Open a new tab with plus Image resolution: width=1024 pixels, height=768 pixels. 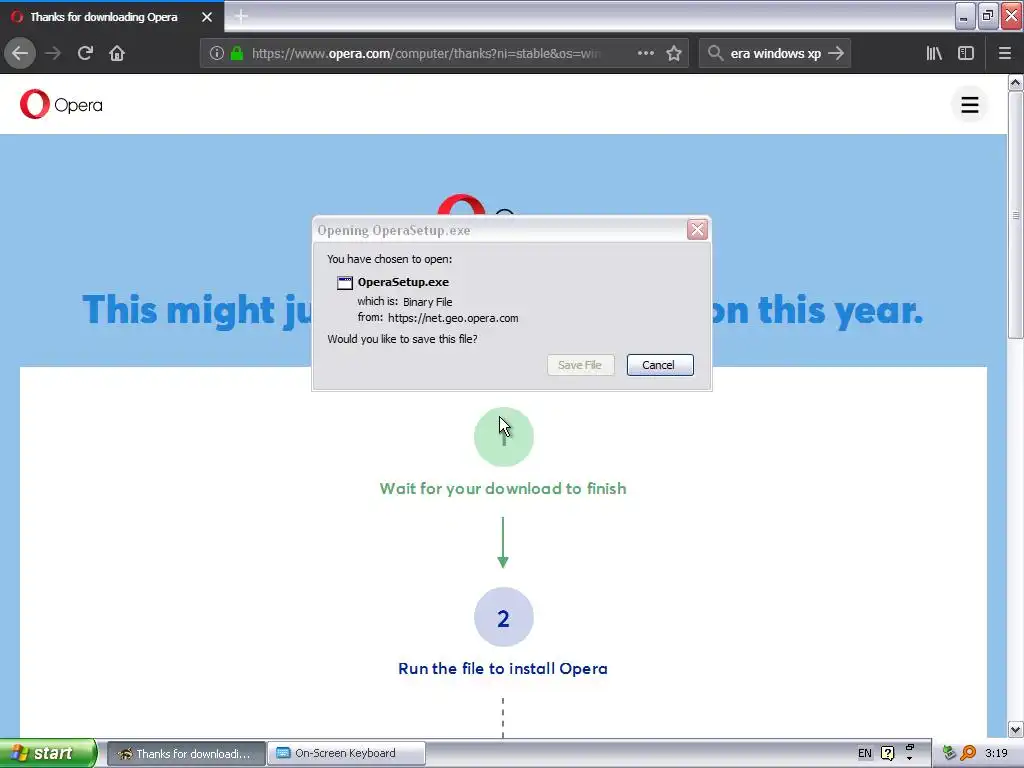[x=241, y=16]
